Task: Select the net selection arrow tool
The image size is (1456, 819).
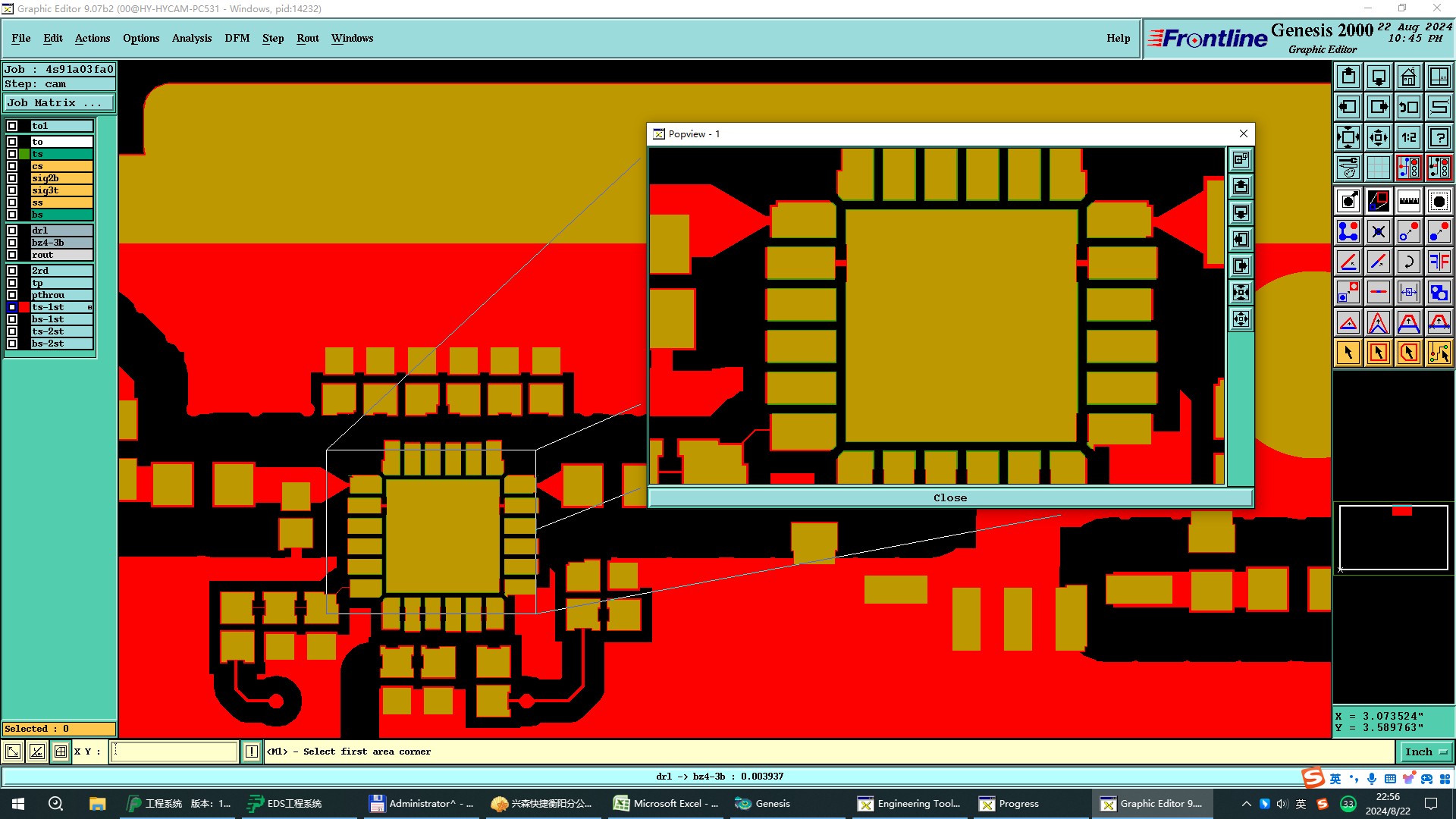Action: tap(1439, 353)
